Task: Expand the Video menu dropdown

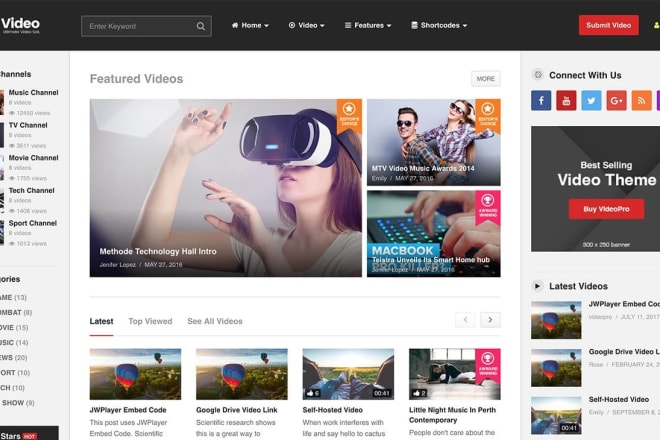Action: tap(306, 25)
